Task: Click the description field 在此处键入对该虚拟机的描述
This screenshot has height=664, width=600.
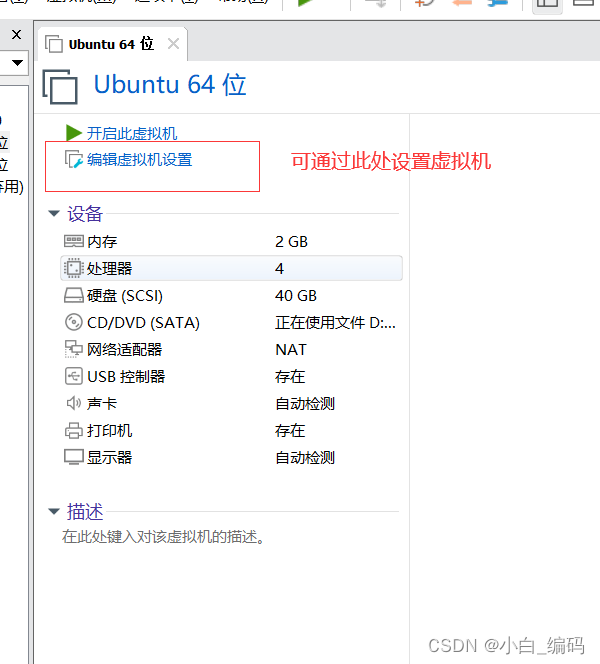Action: [163, 537]
